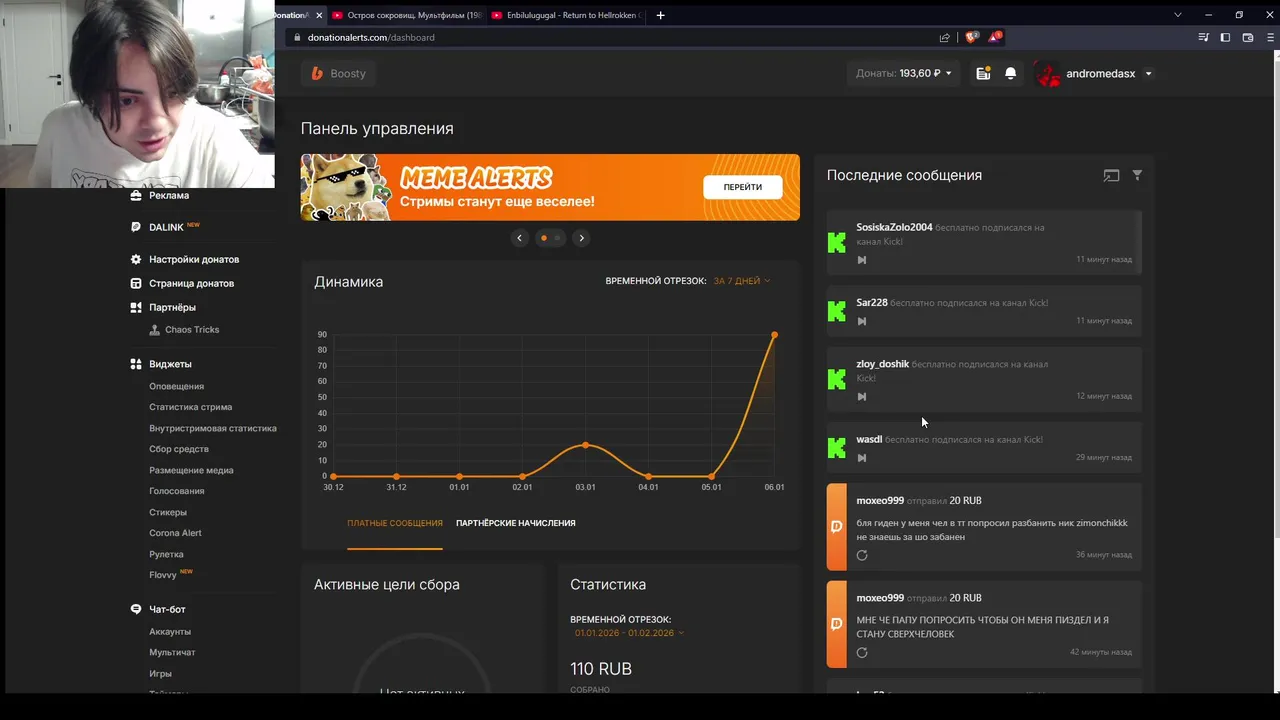Open the messages widget popout icon

click(1111, 175)
